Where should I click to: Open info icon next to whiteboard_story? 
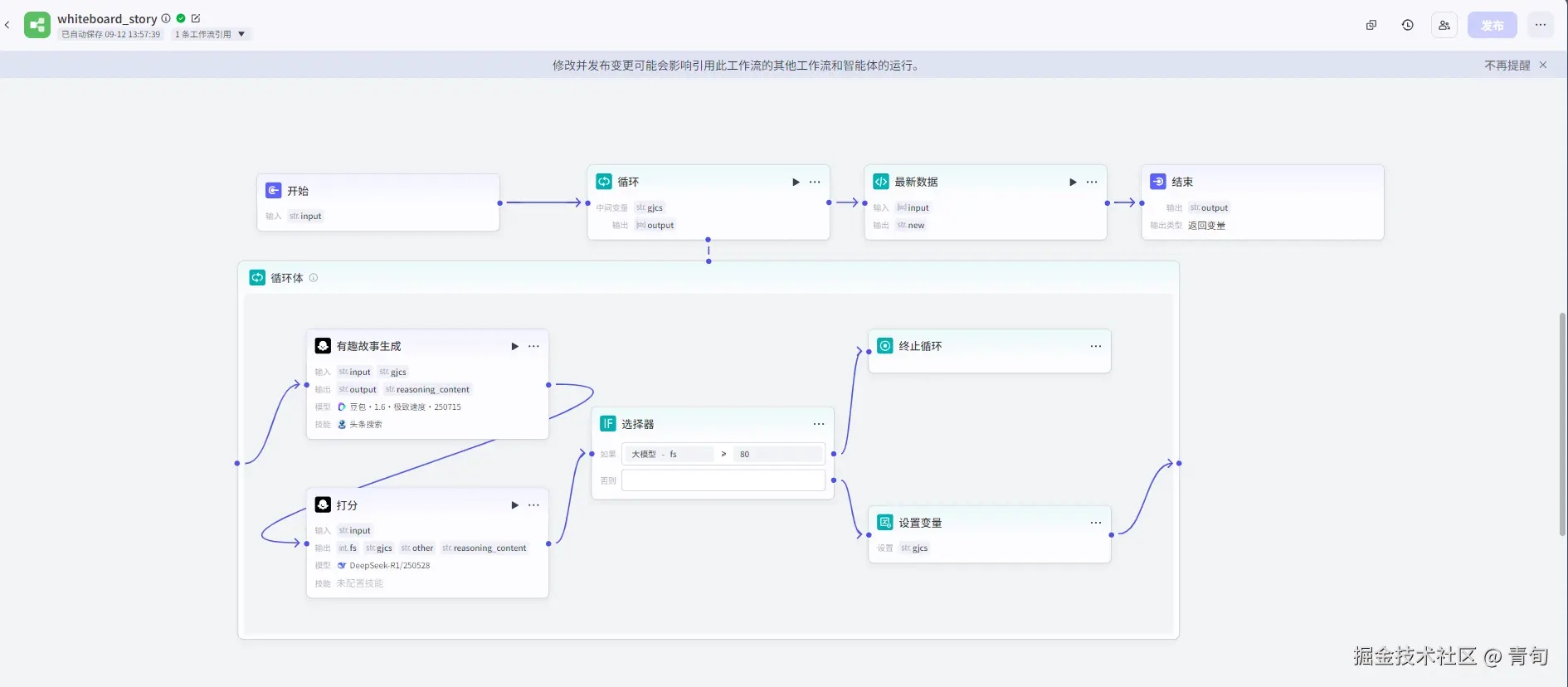coord(166,18)
